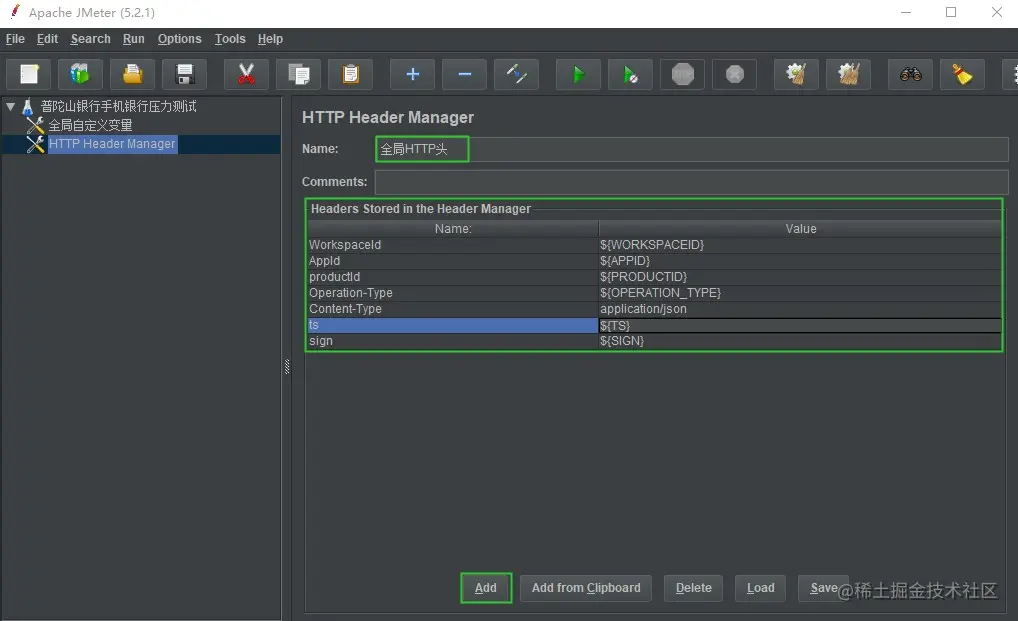Click the Save headers button
1018x621 pixels.
point(823,588)
